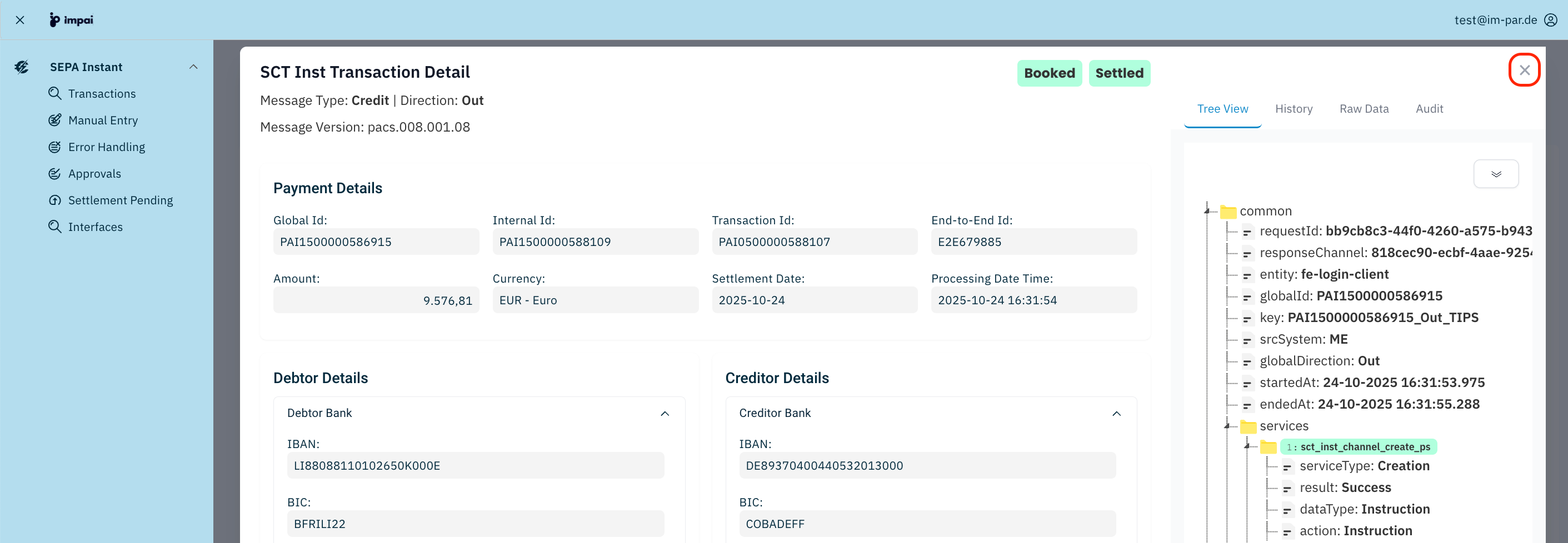Click the Error Handling icon
1568x543 pixels.
click(55, 147)
